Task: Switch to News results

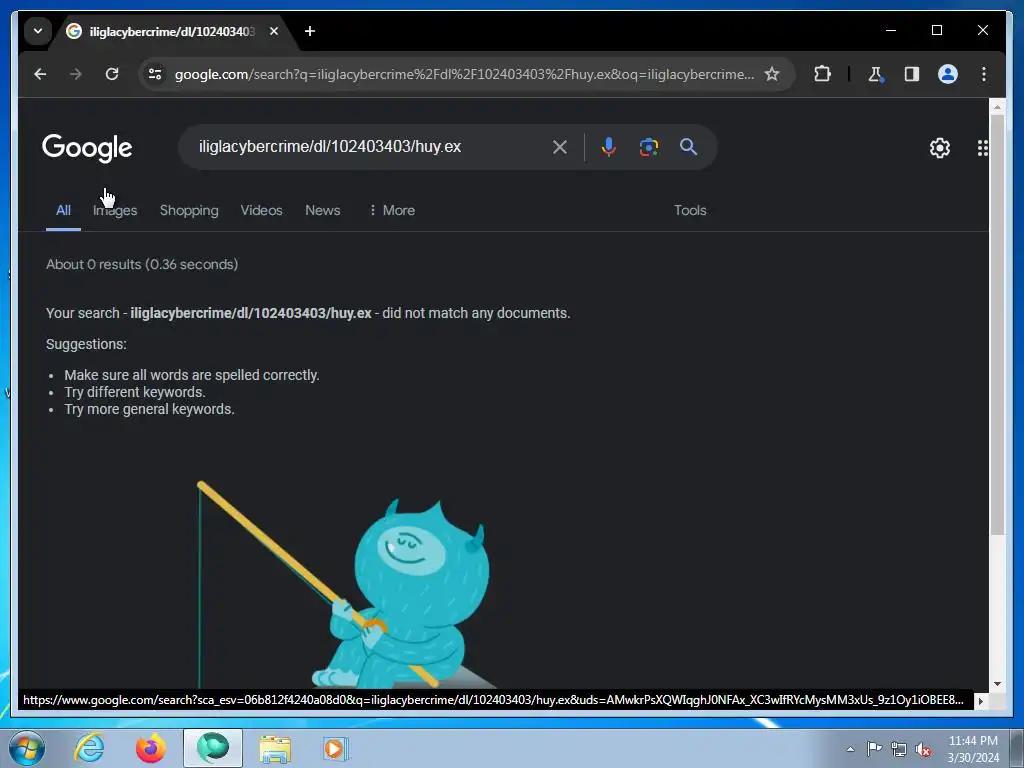Action: pos(323,210)
